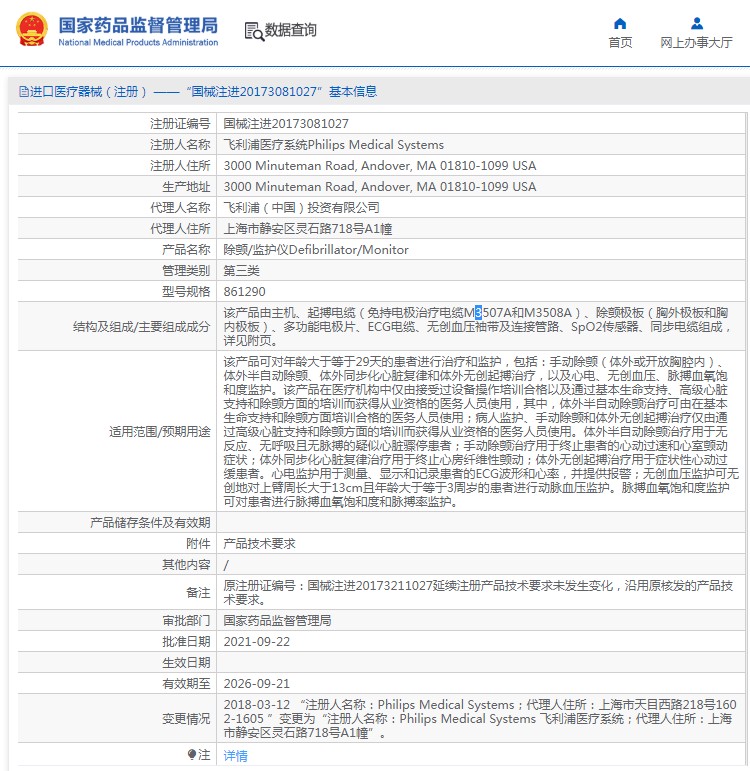Click the 注册人住所 address value
The height and width of the screenshot is (771, 750).
380,166
